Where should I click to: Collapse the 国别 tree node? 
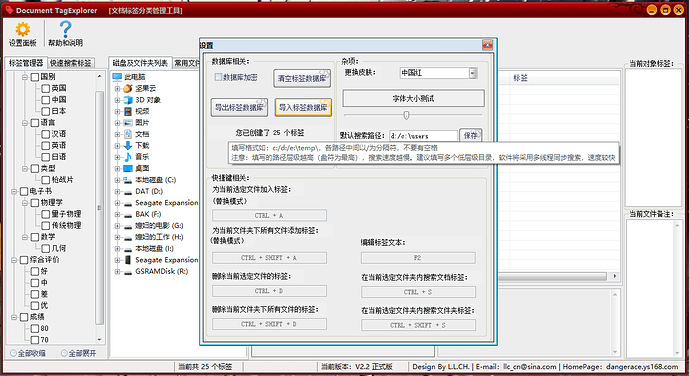tap(25, 77)
